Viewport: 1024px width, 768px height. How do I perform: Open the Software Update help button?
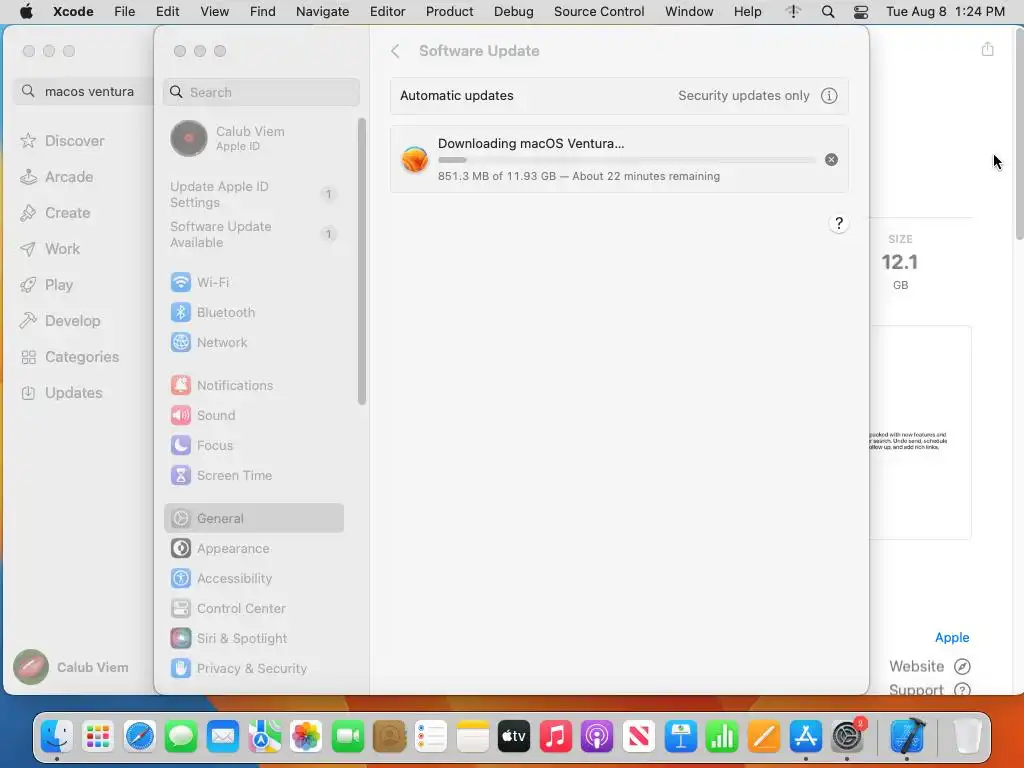(x=839, y=223)
